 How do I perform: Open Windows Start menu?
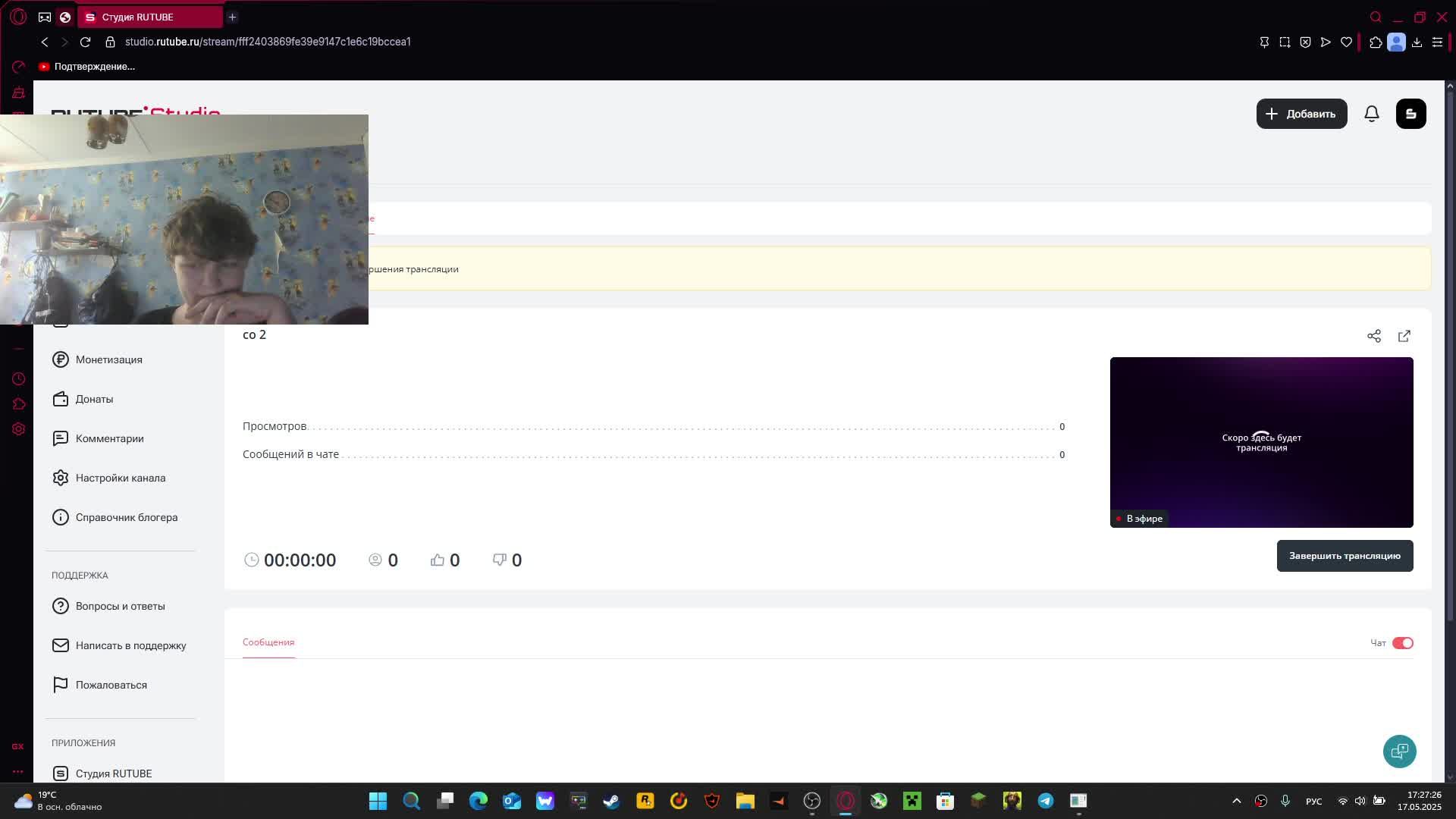(x=378, y=801)
